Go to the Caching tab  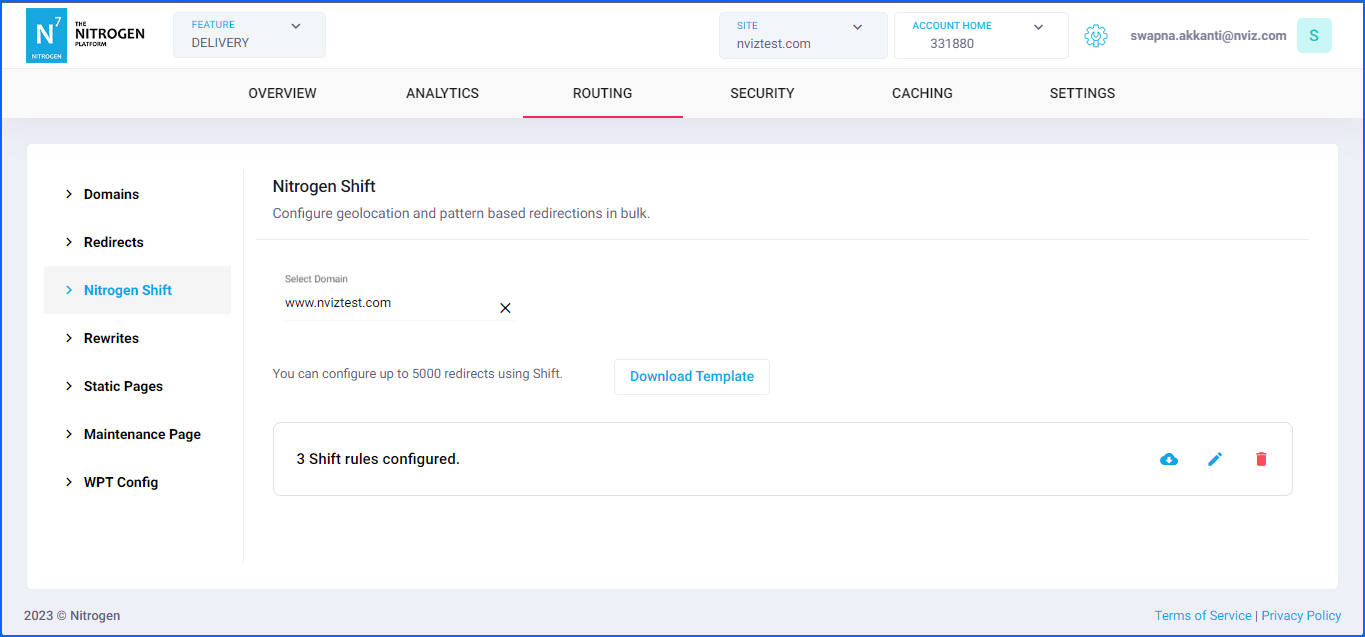click(922, 93)
